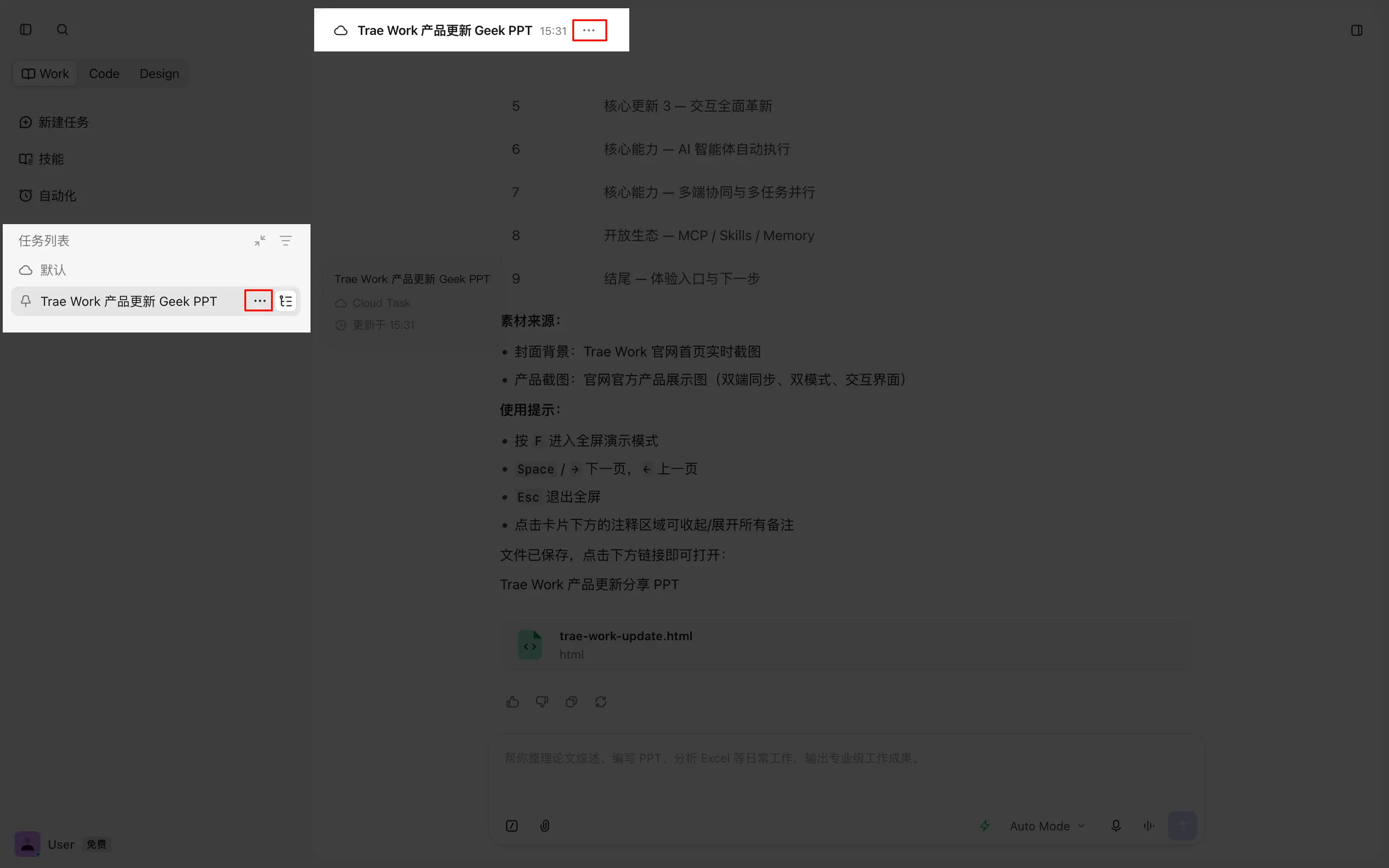Open the 技能 skills page
This screenshot has width=1389, height=868.
(41, 159)
